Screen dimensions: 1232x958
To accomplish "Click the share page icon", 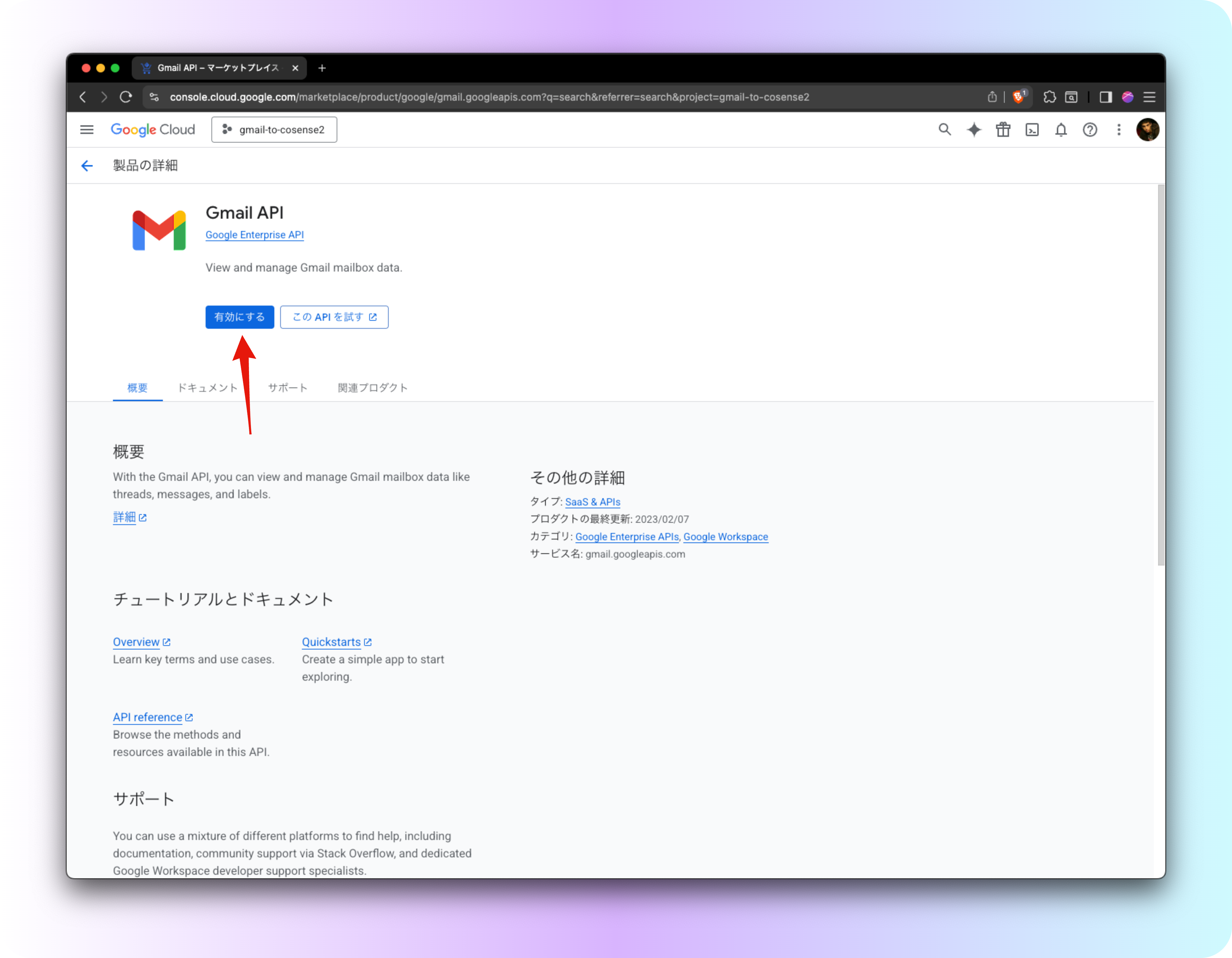I will pos(992,97).
